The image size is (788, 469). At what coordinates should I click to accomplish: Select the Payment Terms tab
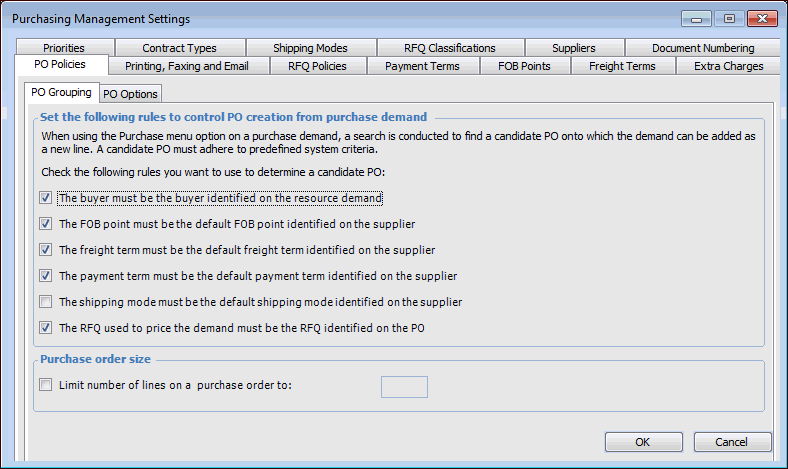click(422, 67)
